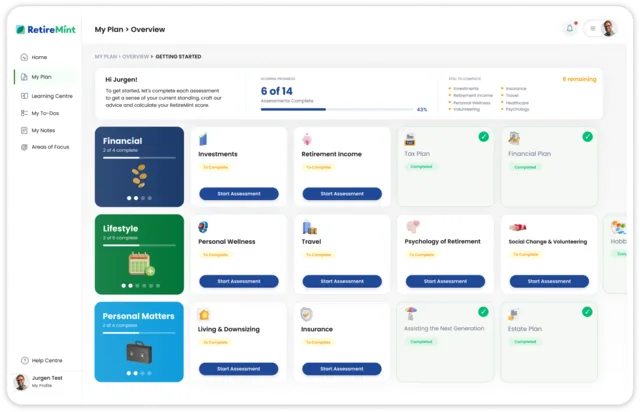Open Learning Centre in the sidebar

pos(47,96)
